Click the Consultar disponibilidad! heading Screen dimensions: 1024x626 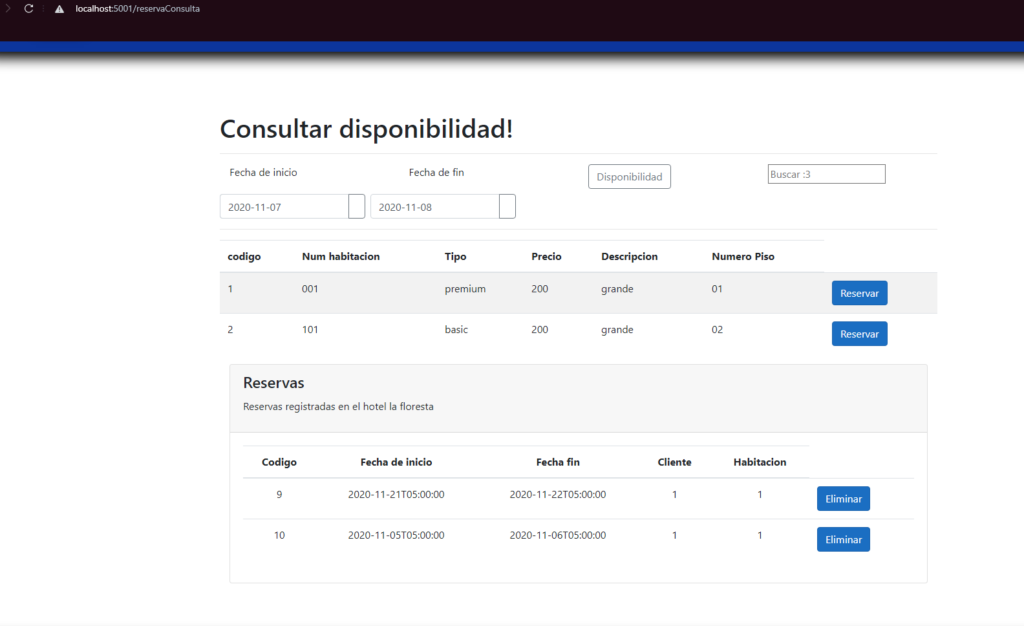coord(366,129)
